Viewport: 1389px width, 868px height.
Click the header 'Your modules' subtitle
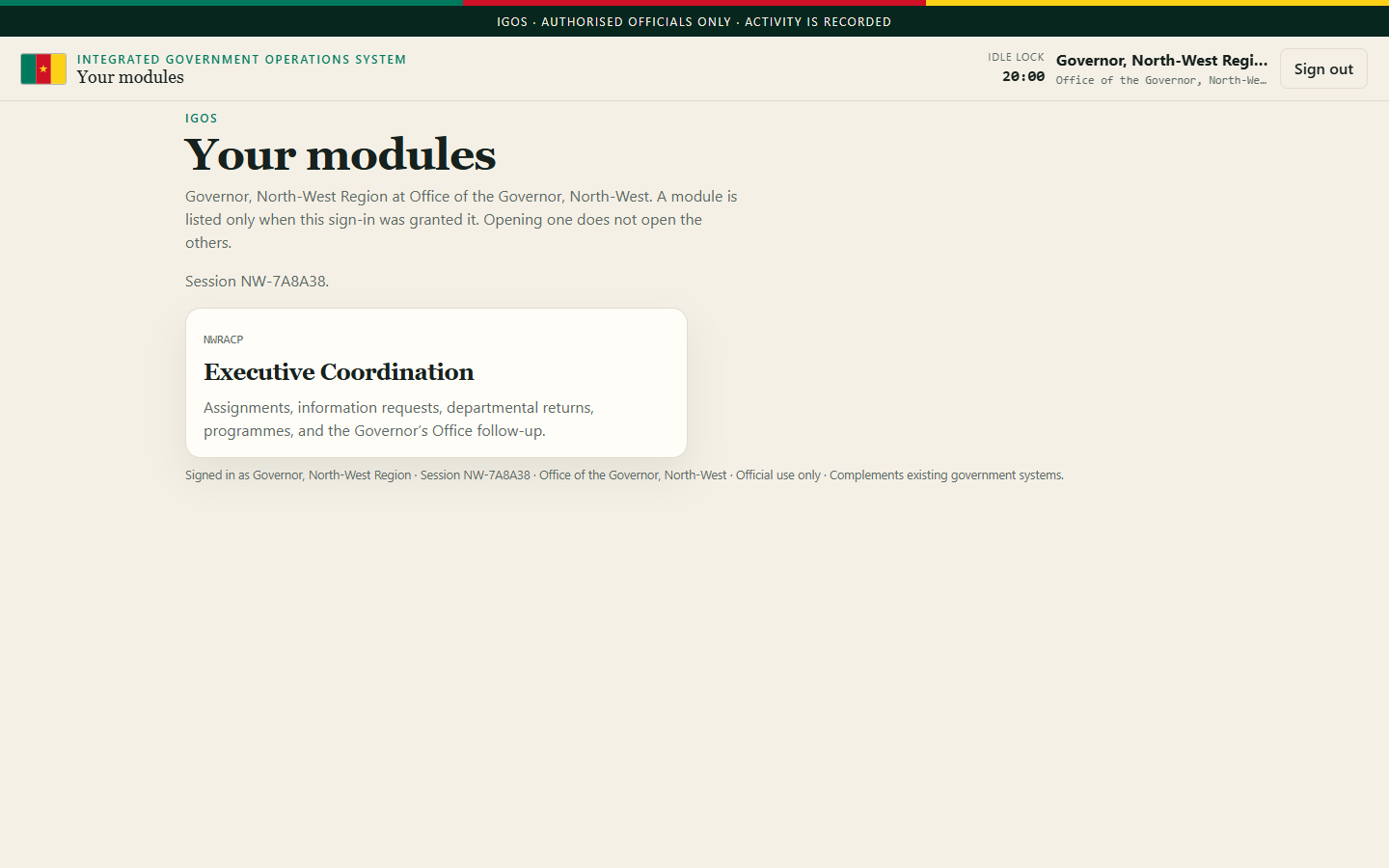tap(130, 77)
